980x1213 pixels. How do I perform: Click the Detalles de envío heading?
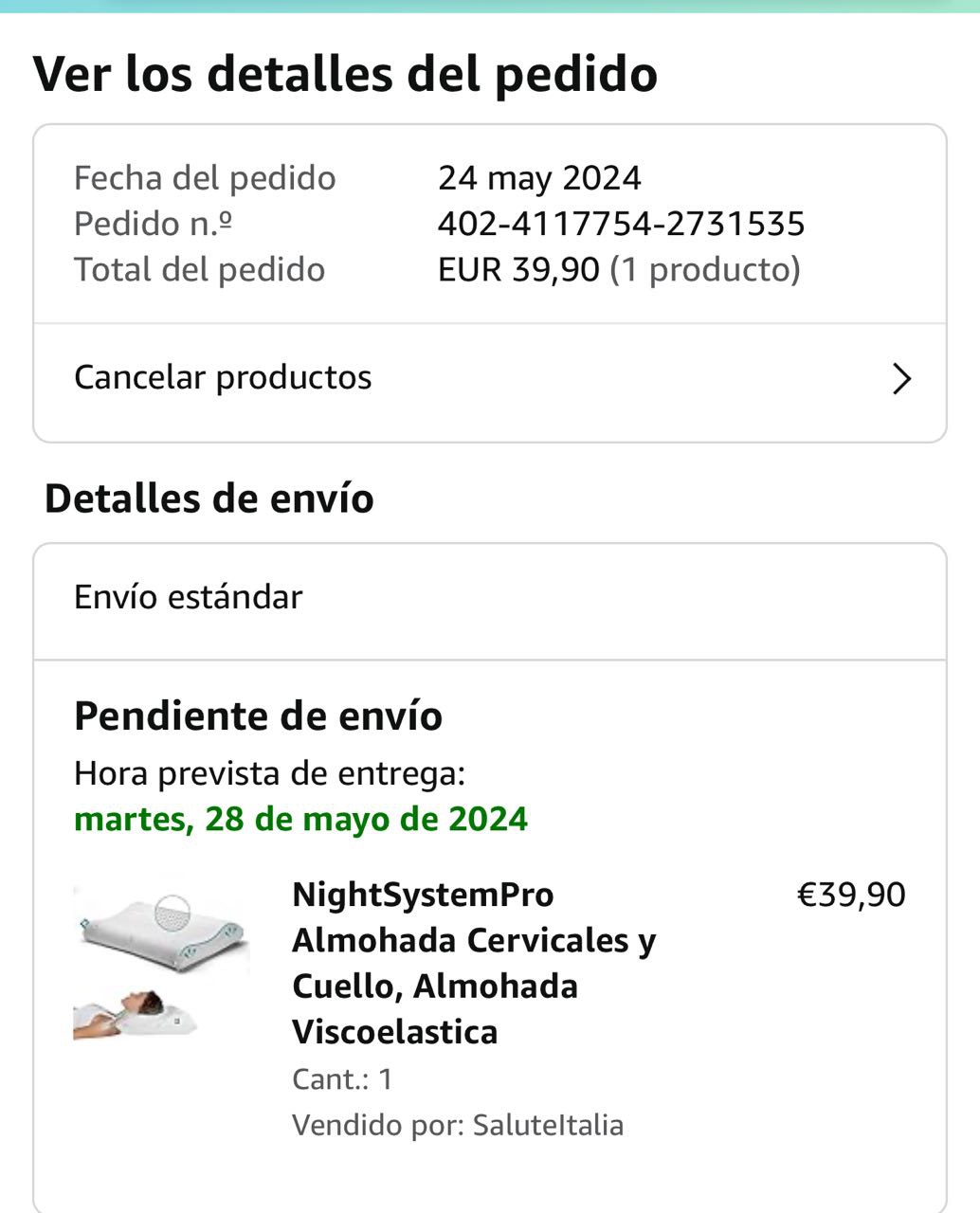[x=209, y=498]
